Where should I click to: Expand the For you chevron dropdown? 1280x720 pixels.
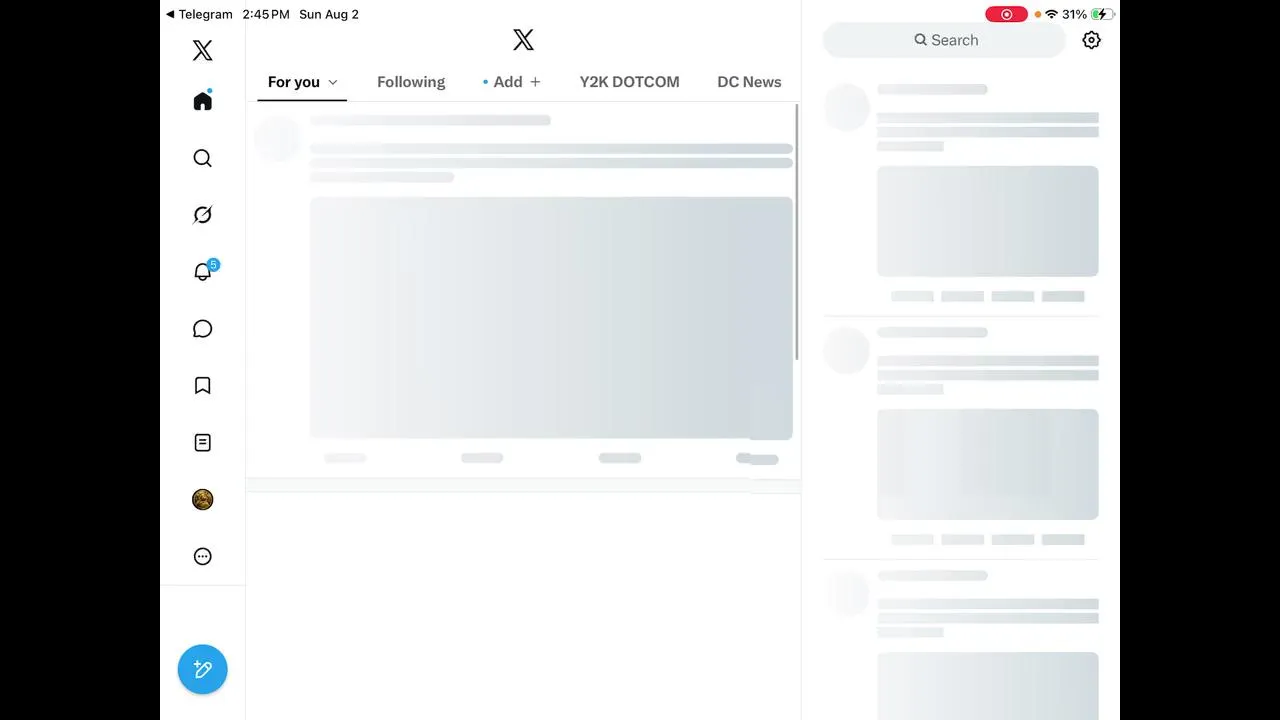click(333, 82)
